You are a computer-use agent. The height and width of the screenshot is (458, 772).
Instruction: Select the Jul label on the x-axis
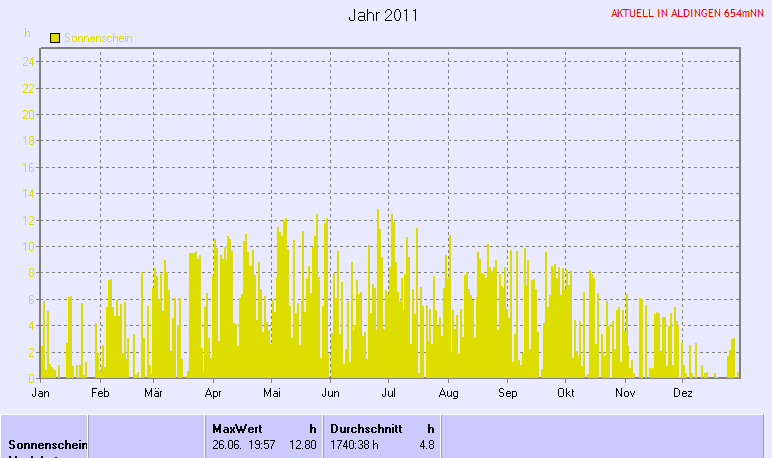pos(389,393)
